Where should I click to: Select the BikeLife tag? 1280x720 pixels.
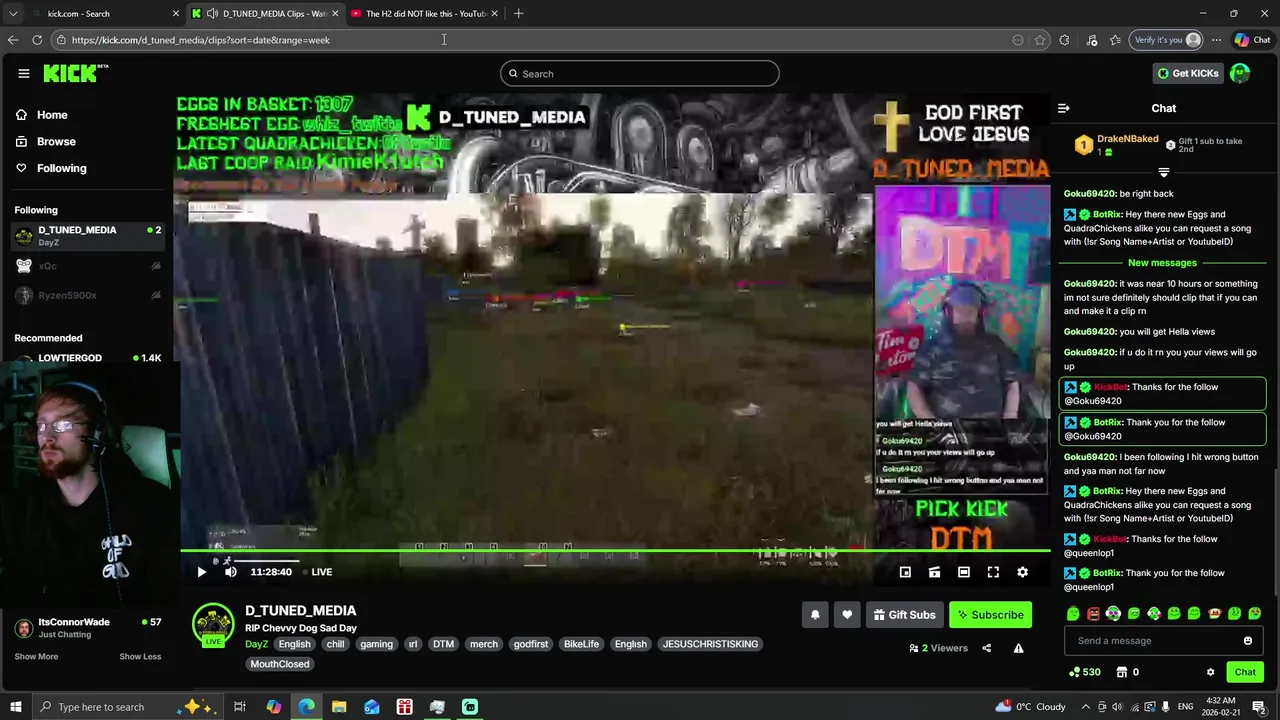pyautogui.click(x=581, y=644)
